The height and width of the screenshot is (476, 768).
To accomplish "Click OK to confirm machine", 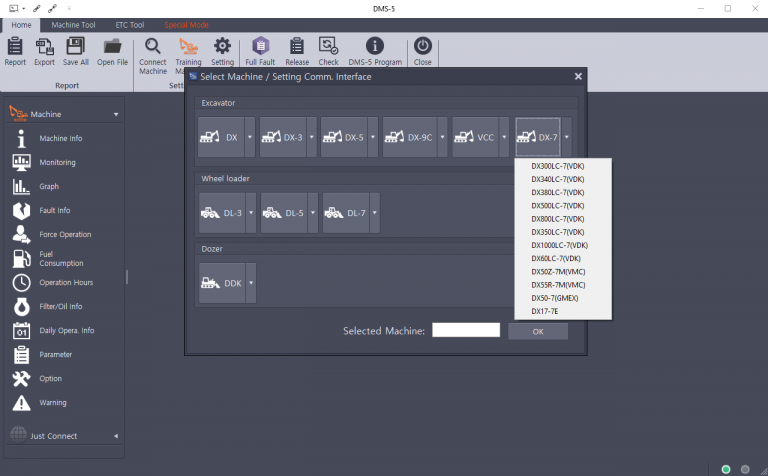I will 538,332.
